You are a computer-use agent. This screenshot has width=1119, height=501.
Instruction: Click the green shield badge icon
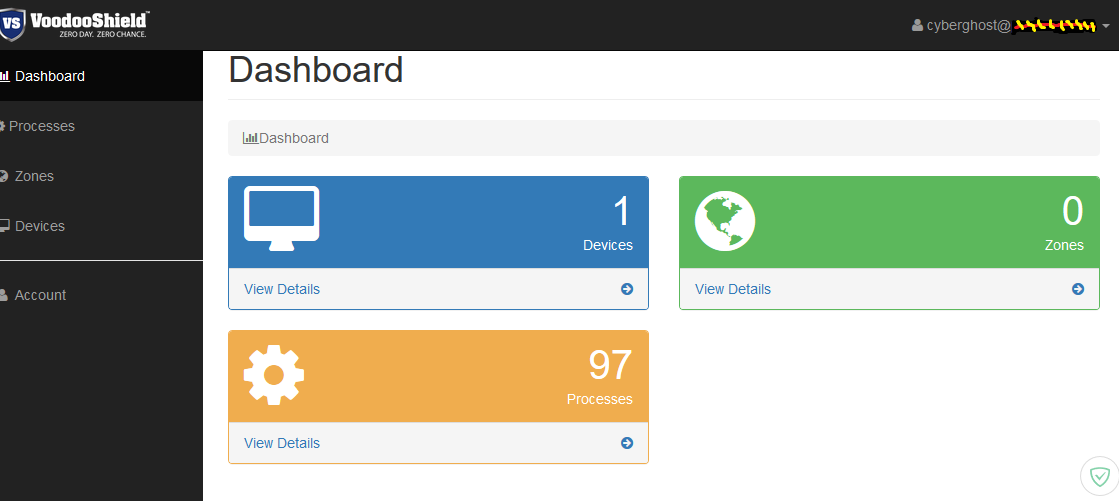tap(1100, 476)
